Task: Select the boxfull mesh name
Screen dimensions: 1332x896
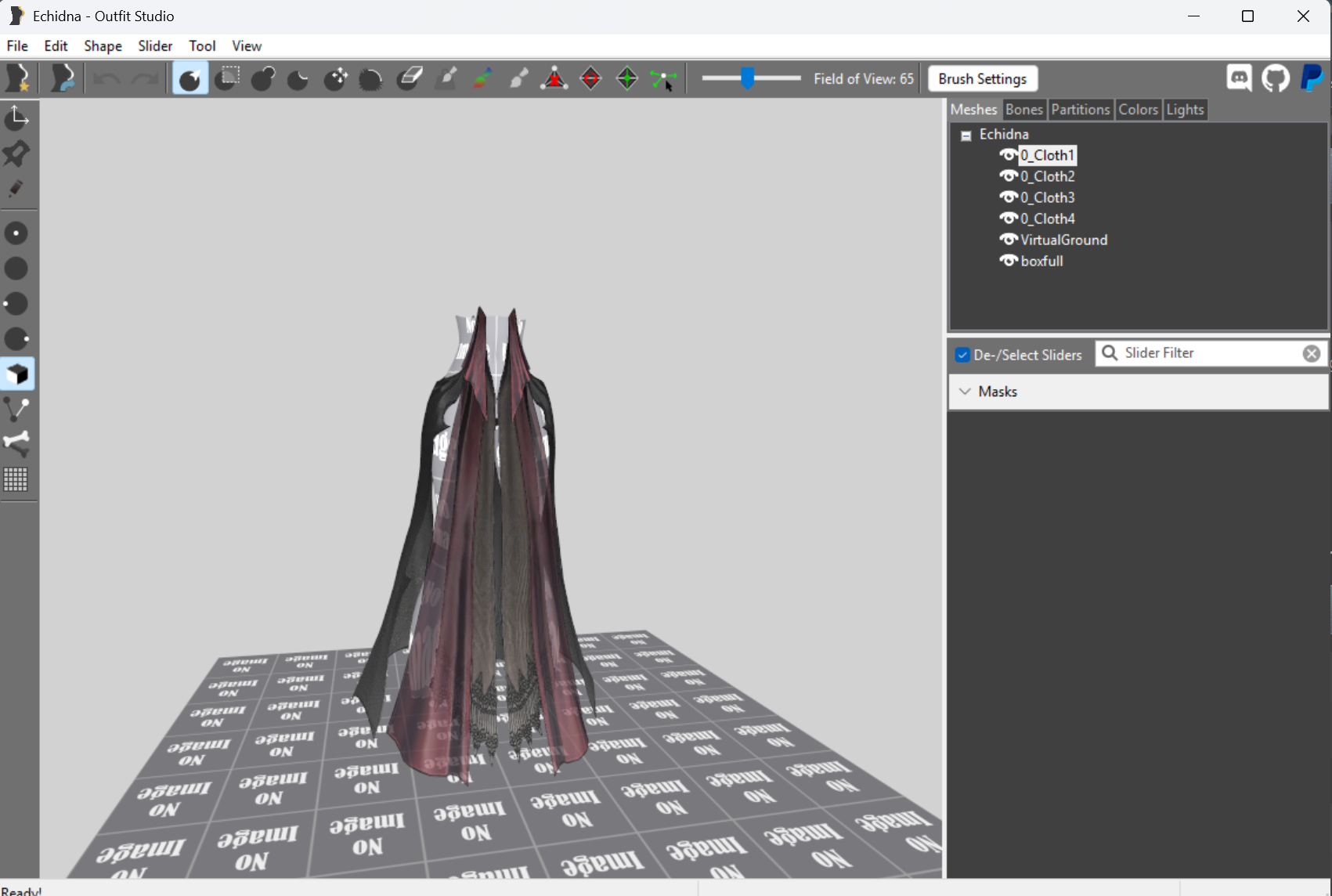Action: (1042, 261)
